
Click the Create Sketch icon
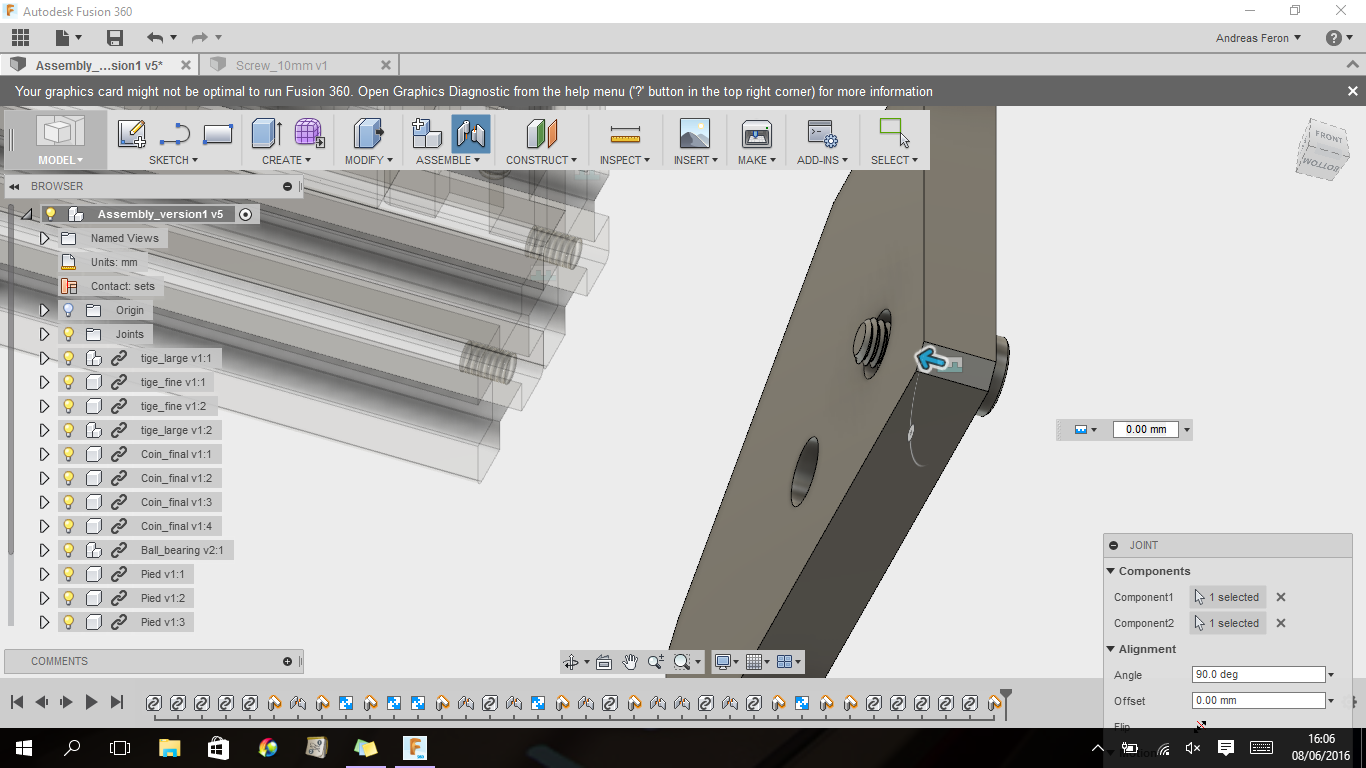click(x=131, y=134)
